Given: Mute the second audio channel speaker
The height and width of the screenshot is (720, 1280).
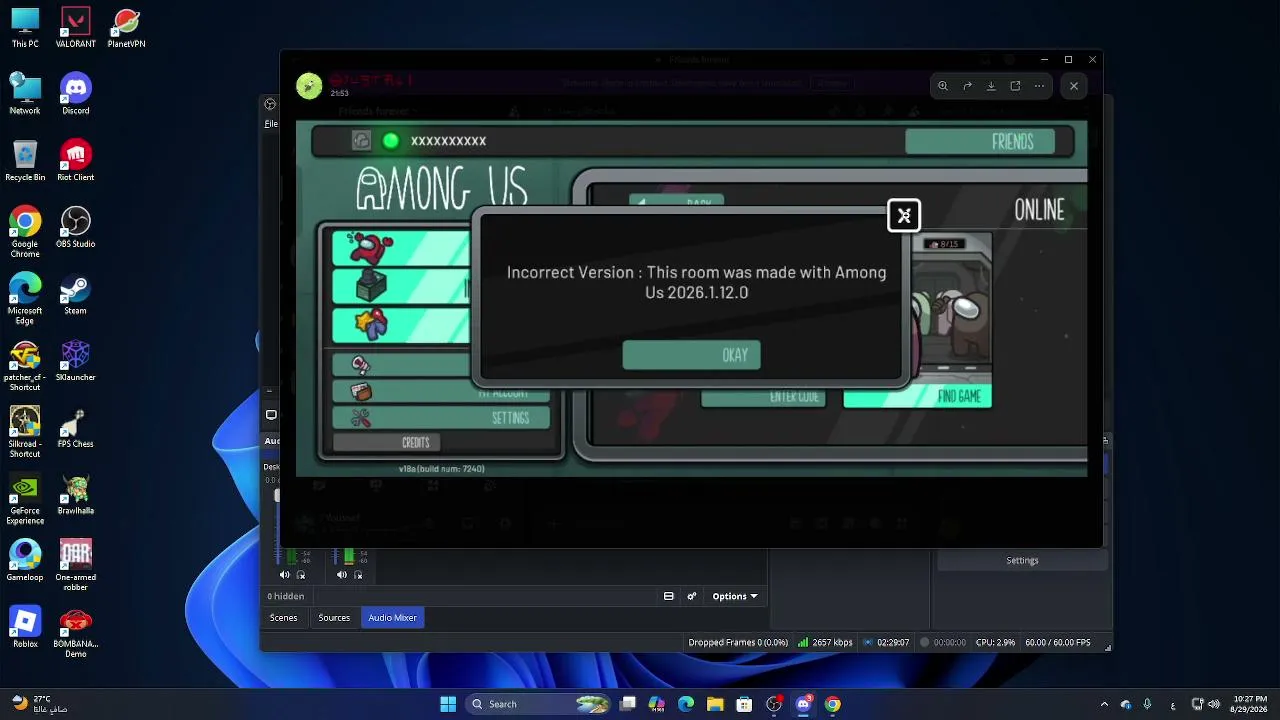Looking at the screenshot, I should [342, 575].
